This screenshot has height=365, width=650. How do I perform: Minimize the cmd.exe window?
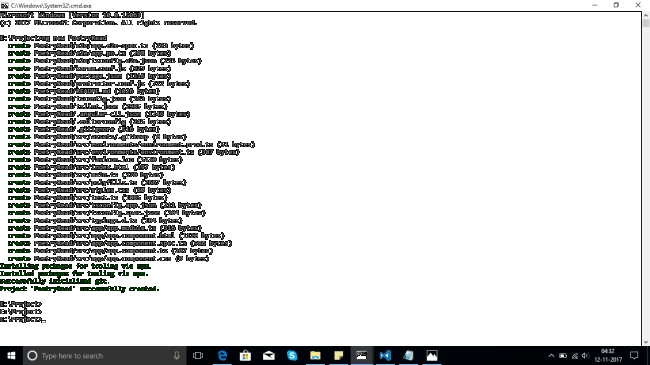pyautogui.click(x=595, y=5)
